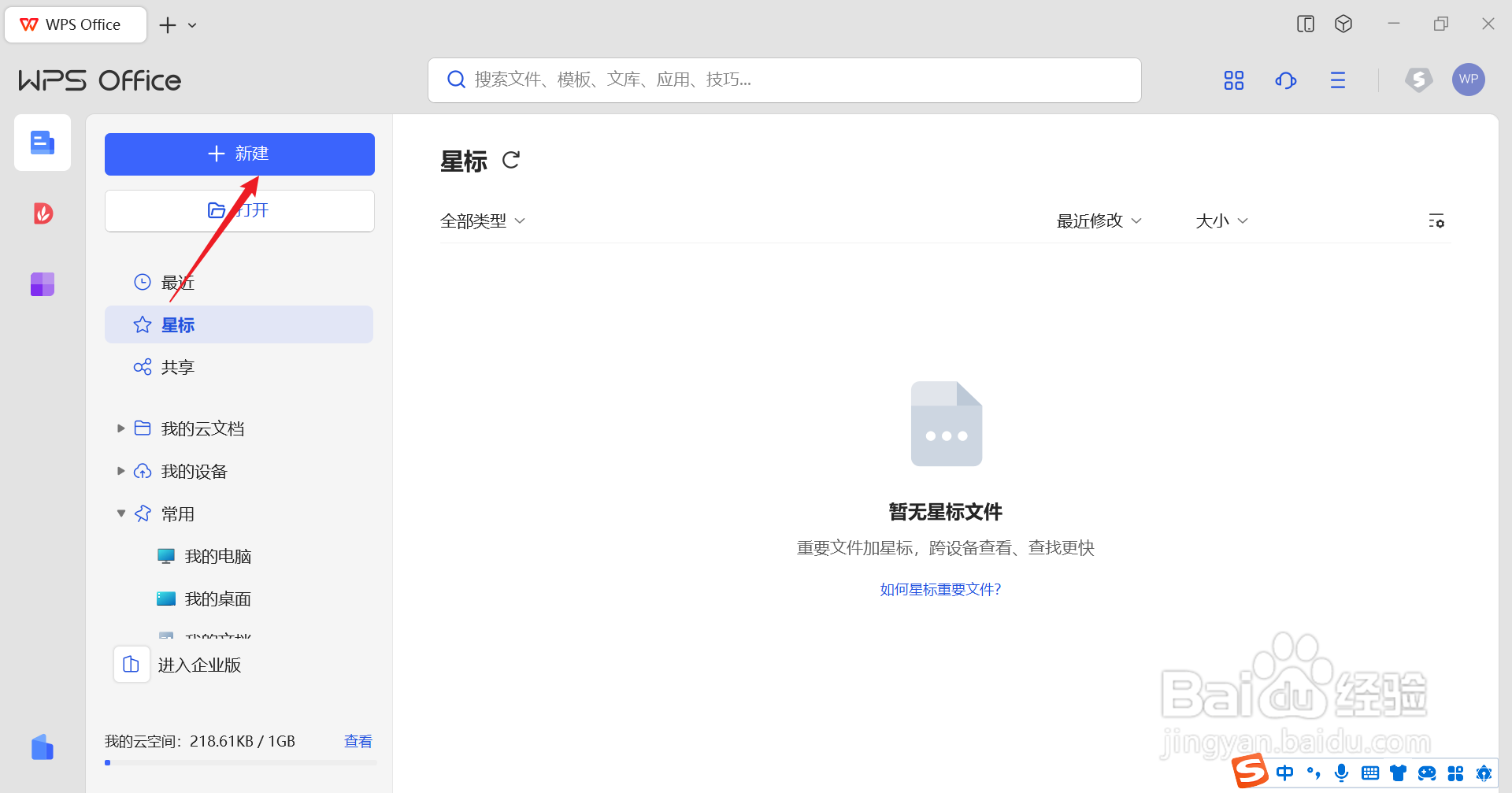Open the three-line settings menu icon

(x=1338, y=80)
